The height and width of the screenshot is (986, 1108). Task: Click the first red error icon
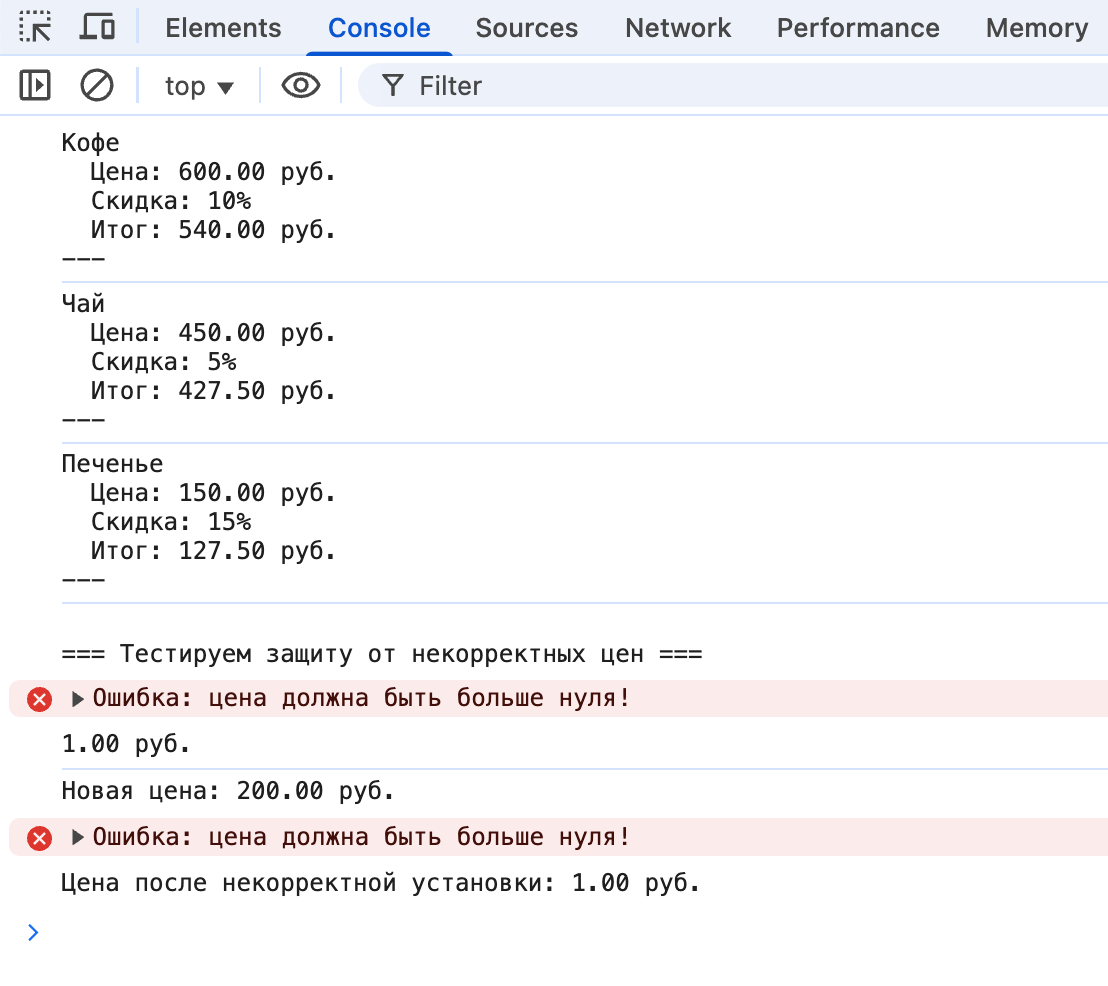point(39,699)
